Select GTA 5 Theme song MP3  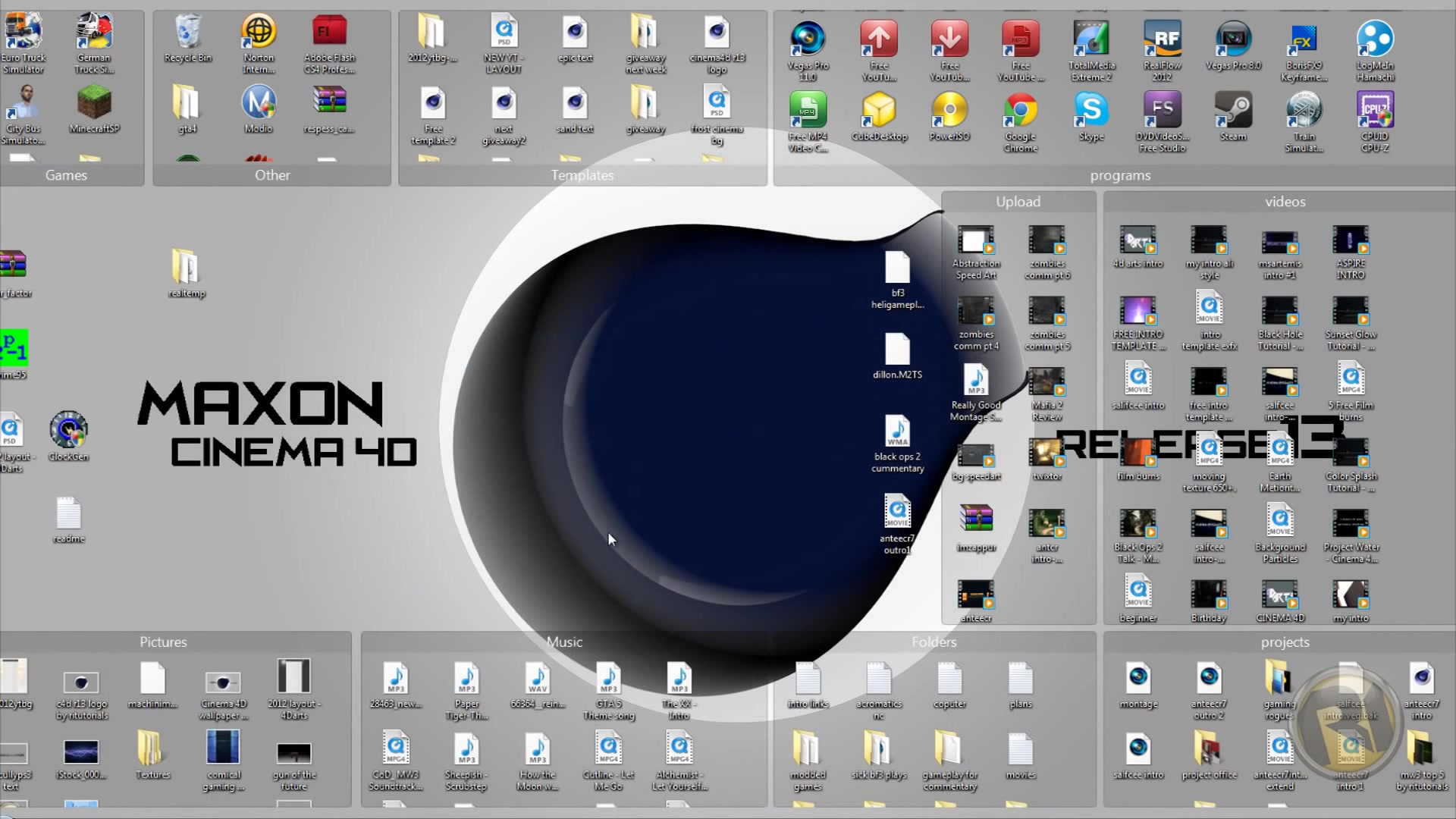point(608,692)
